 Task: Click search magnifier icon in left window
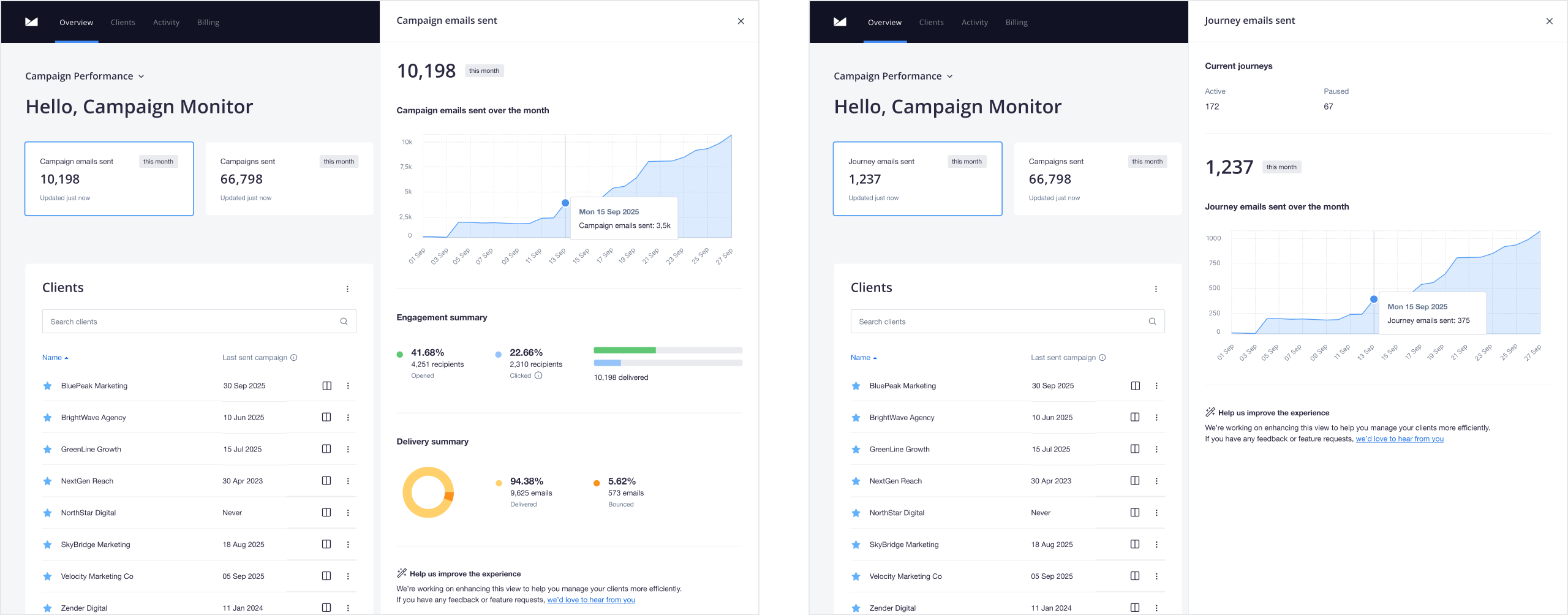coord(344,322)
